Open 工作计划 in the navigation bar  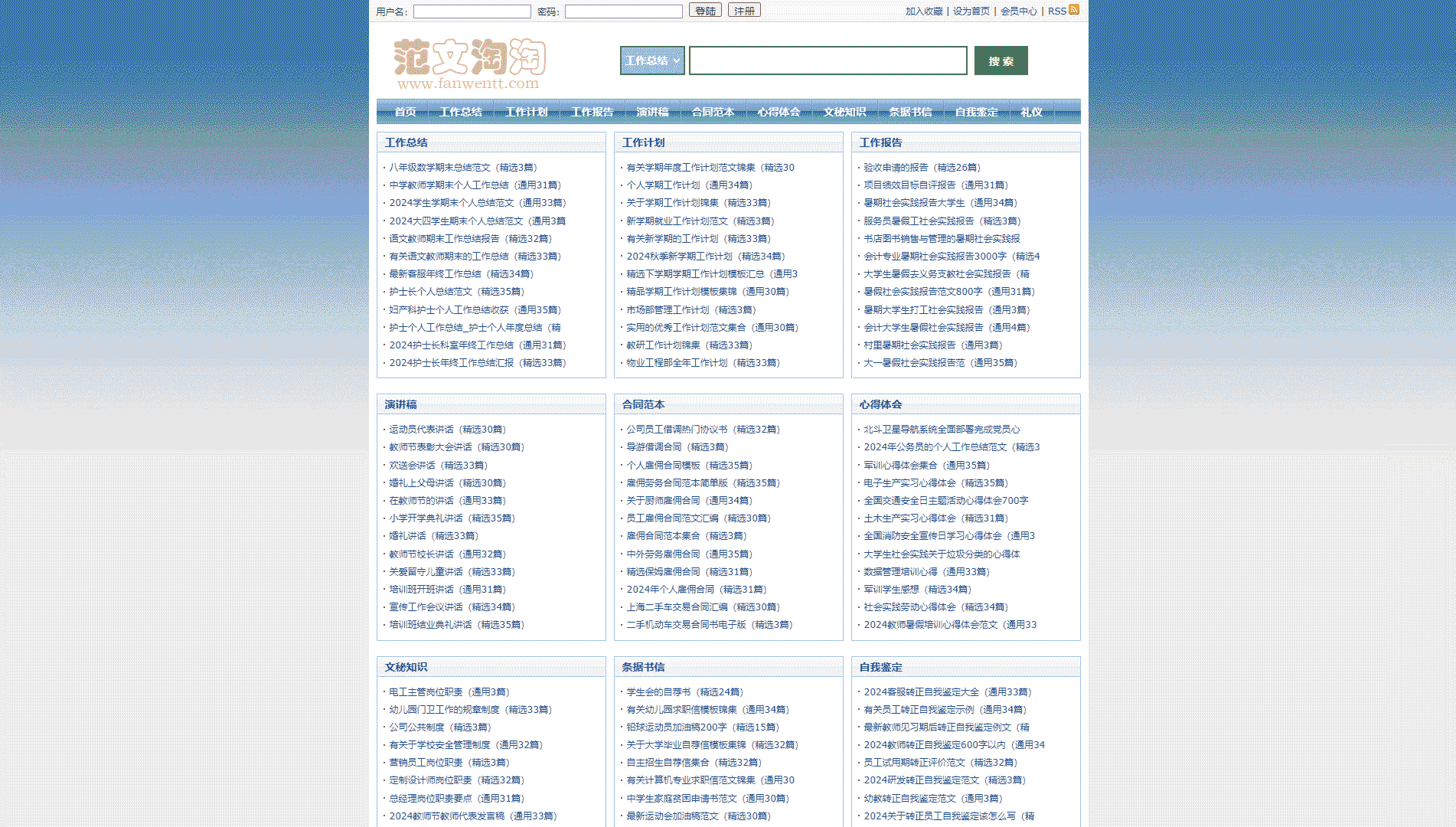pyautogui.click(x=527, y=112)
